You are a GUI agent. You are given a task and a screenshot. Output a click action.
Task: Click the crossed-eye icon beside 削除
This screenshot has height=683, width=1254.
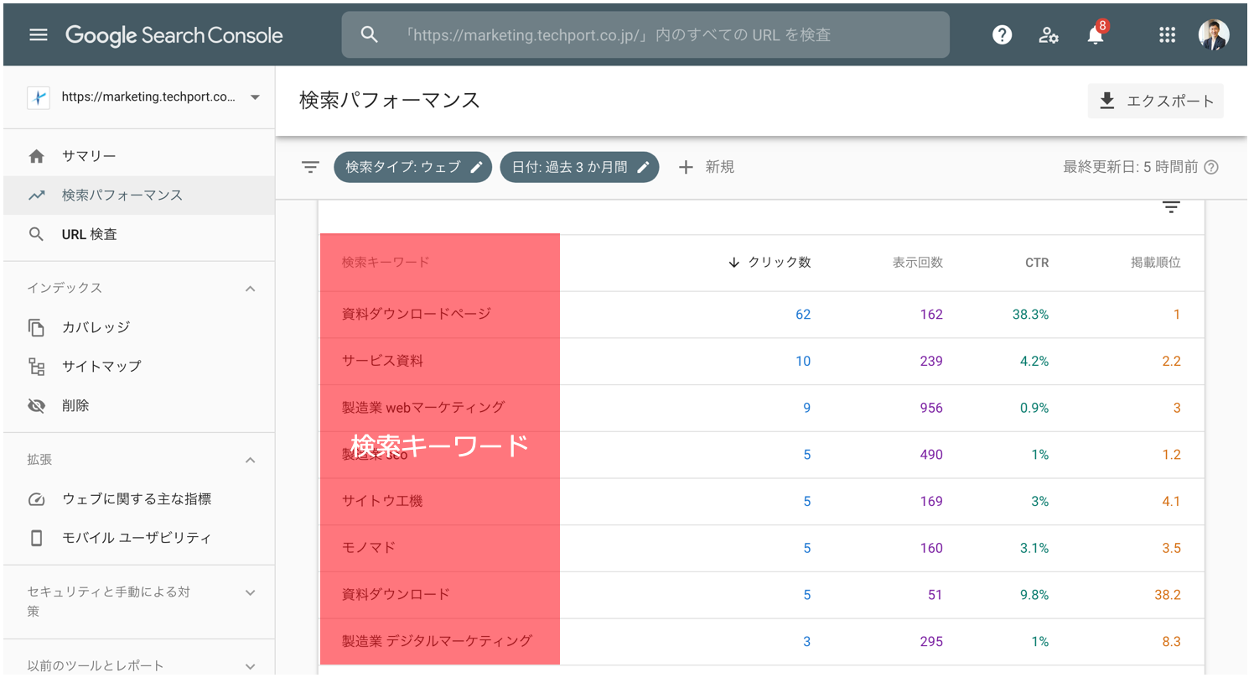(x=37, y=405)
